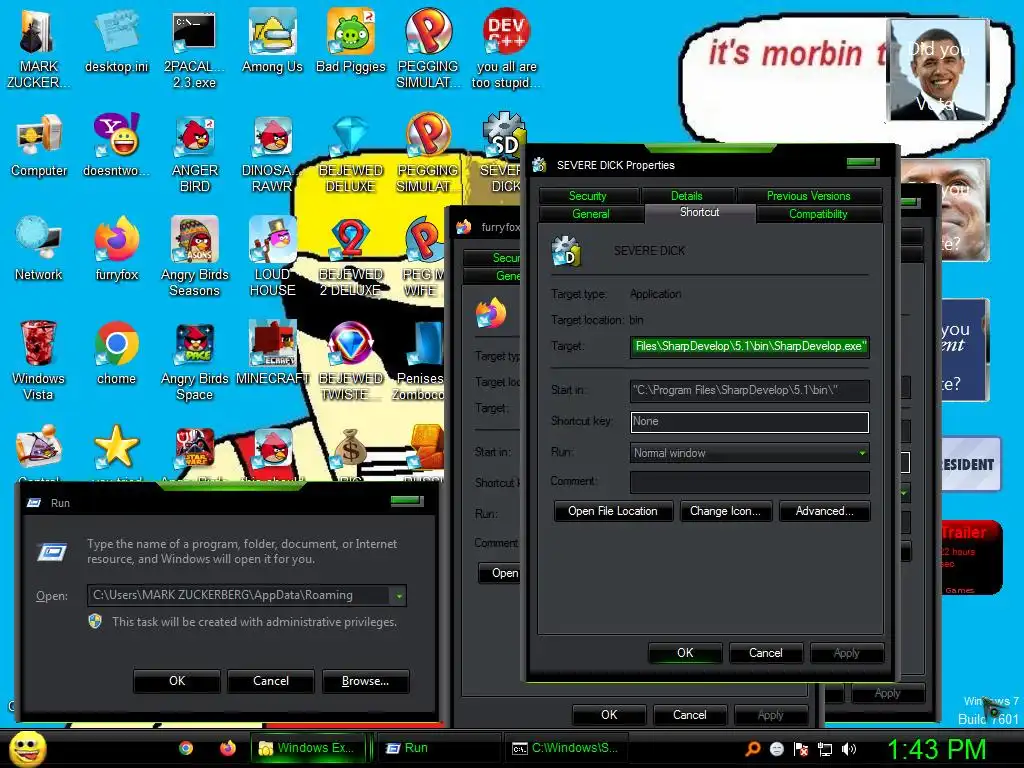Open the furryfox desktop icon
Viewport: 1024px width, 768px height.
click(x=116, y=249)
